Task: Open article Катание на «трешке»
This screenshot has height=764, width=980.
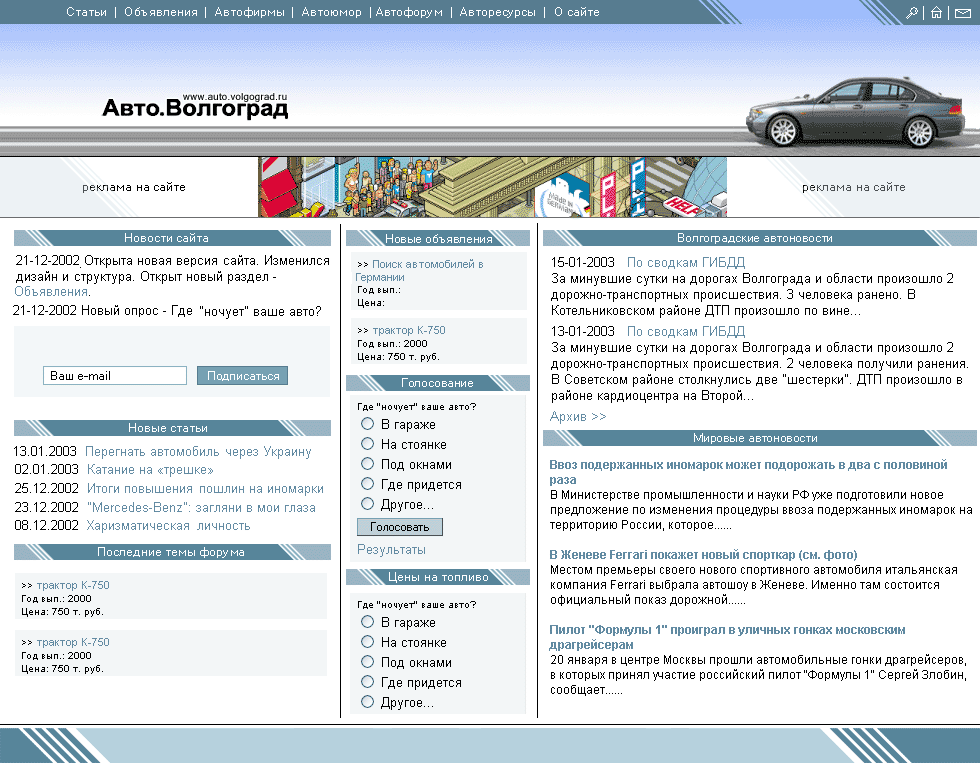Action: (150, 470)
